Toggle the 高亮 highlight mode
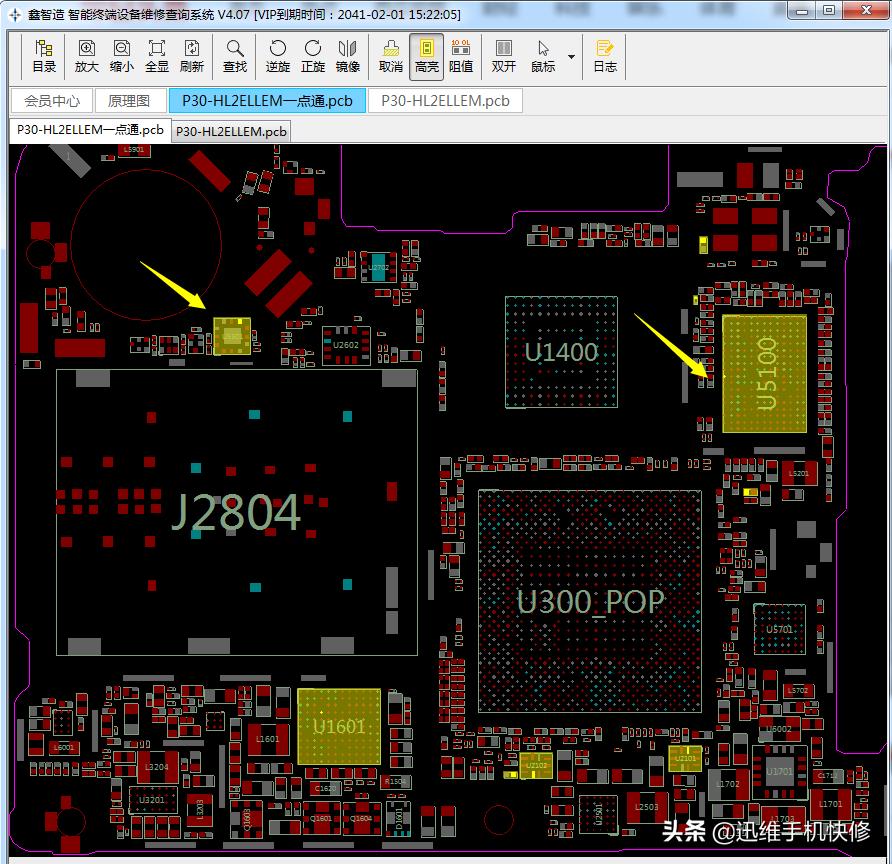The image size is (892, 864). [426, 56]
